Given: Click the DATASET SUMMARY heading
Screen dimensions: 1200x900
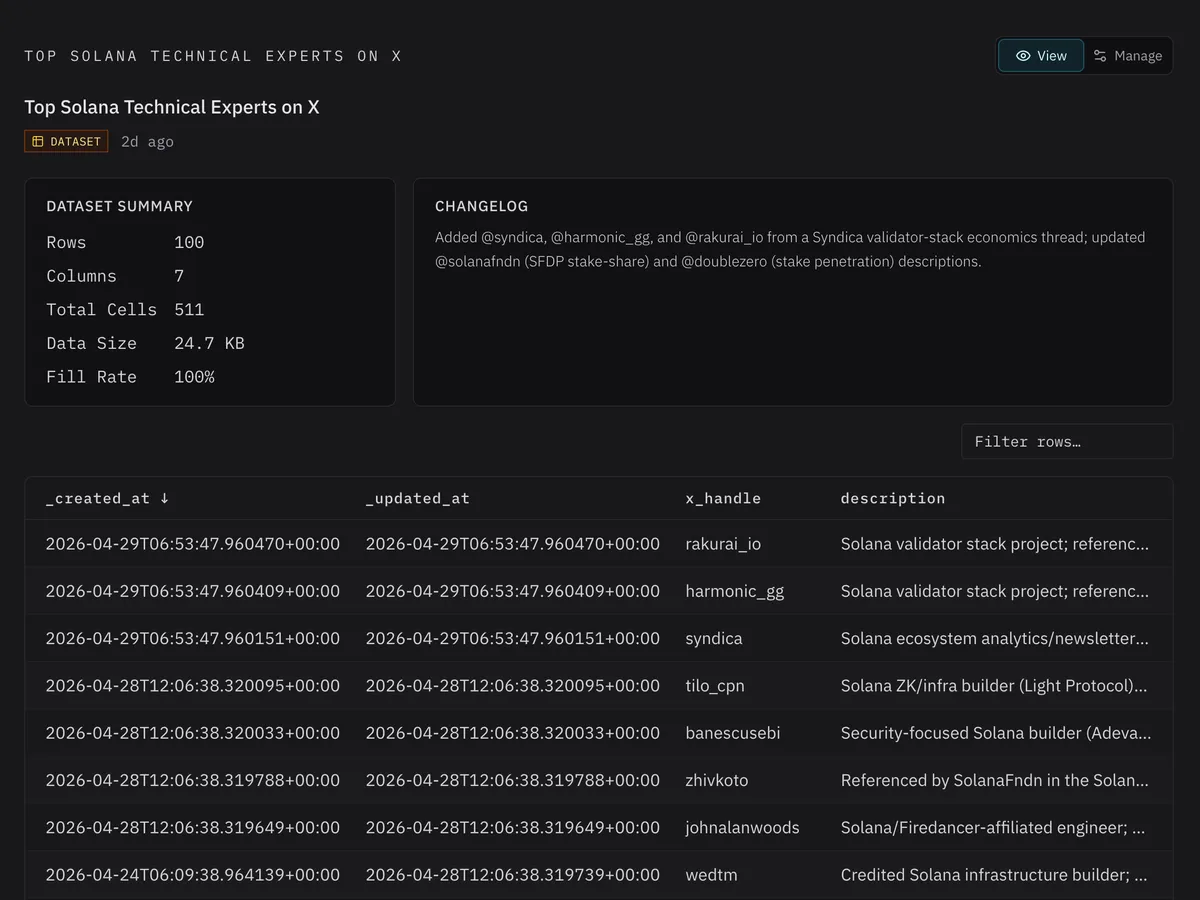Looking at the screenshot, I should tap(120, 206).
